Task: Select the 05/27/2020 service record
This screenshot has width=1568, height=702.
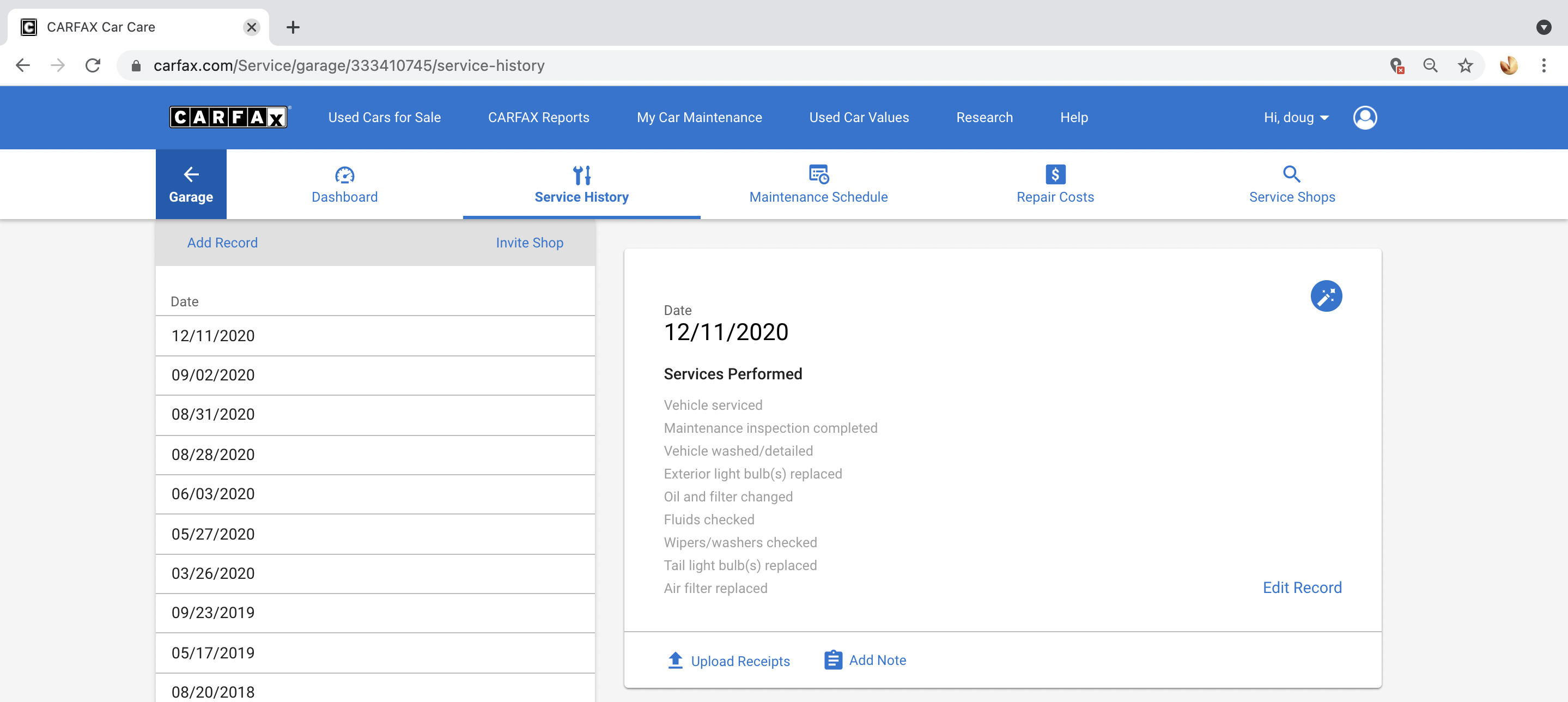Action: pyautogui.click(x=375, y=534)
